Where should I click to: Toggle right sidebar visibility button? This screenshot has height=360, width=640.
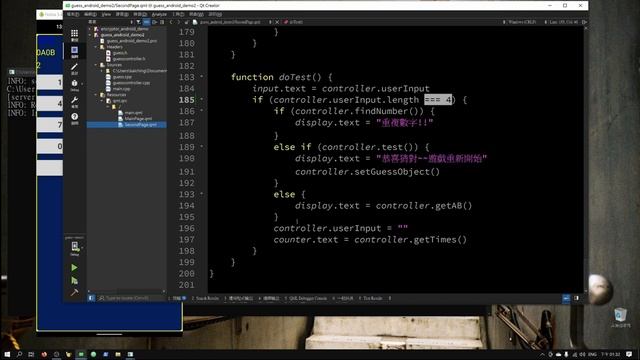[x=576, y=298]
